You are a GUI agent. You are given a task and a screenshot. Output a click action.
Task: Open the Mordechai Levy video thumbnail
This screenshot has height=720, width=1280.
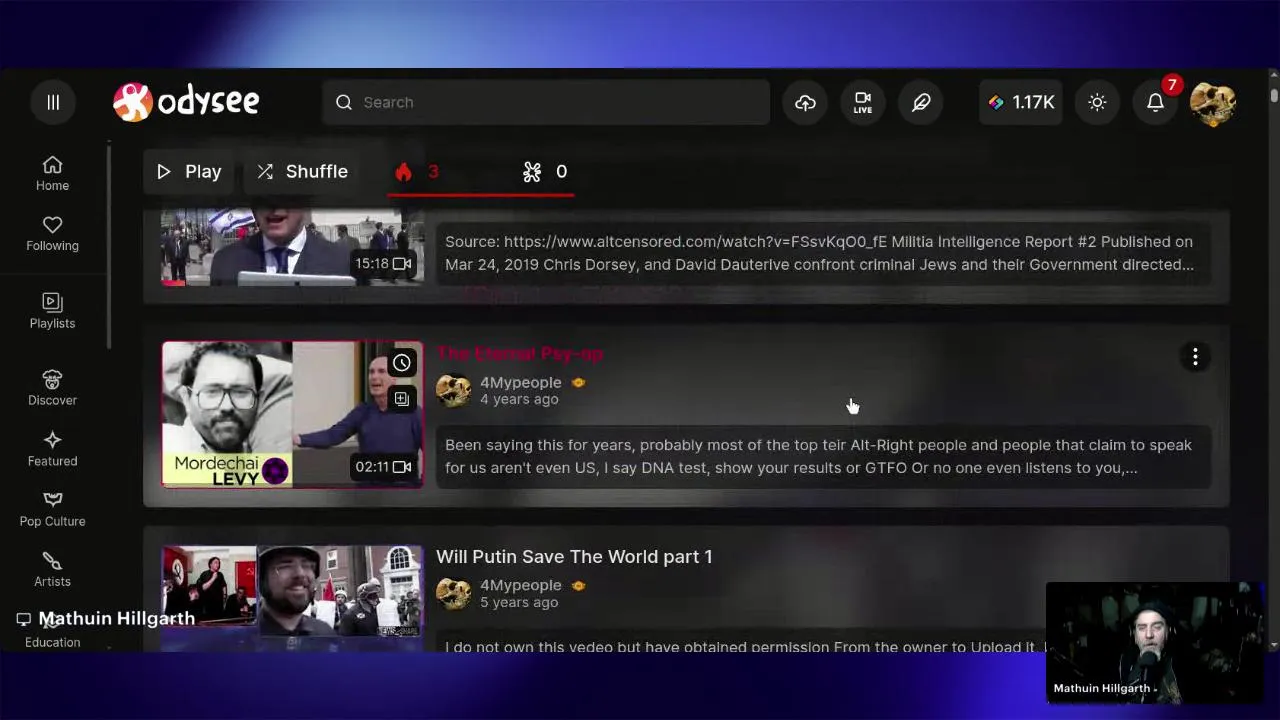pyautogui.click(x=292, y=414)
